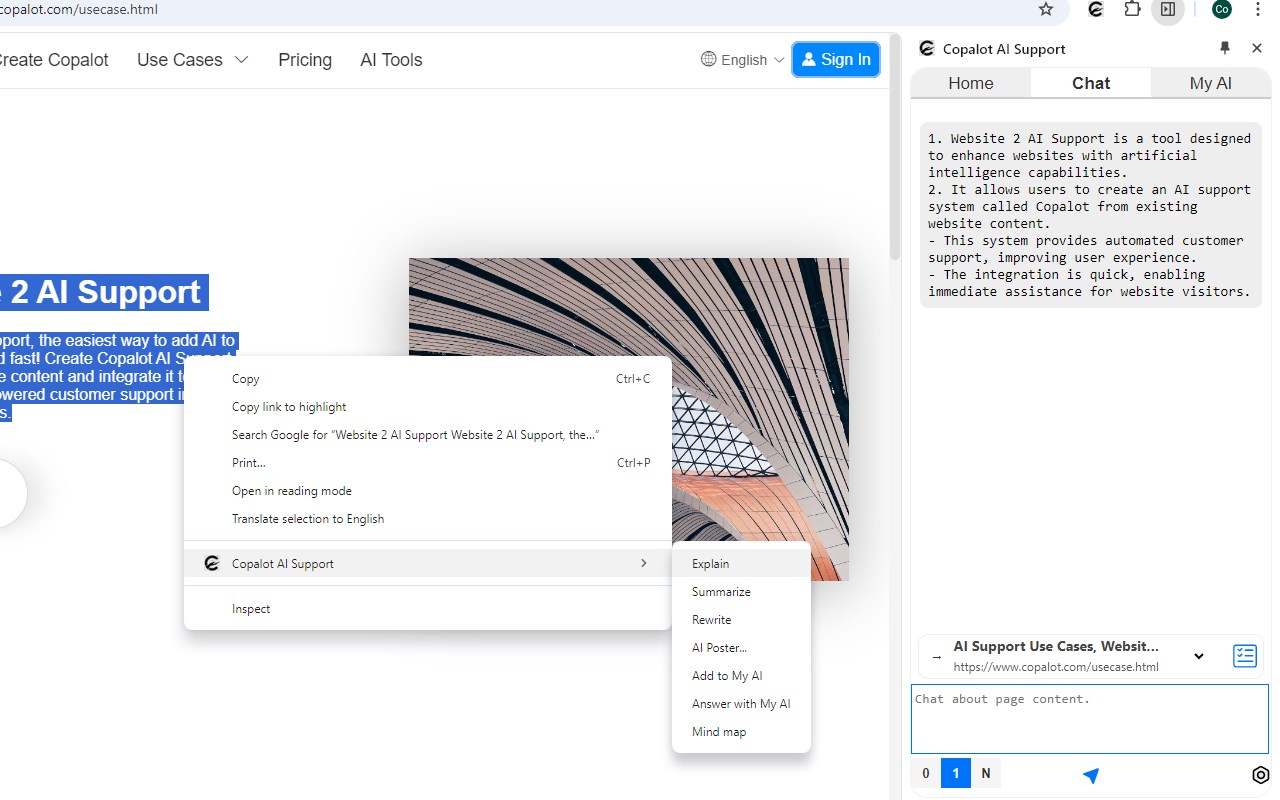
Task: Click the page source title AI Support Use Cases
Action: 1056,647
